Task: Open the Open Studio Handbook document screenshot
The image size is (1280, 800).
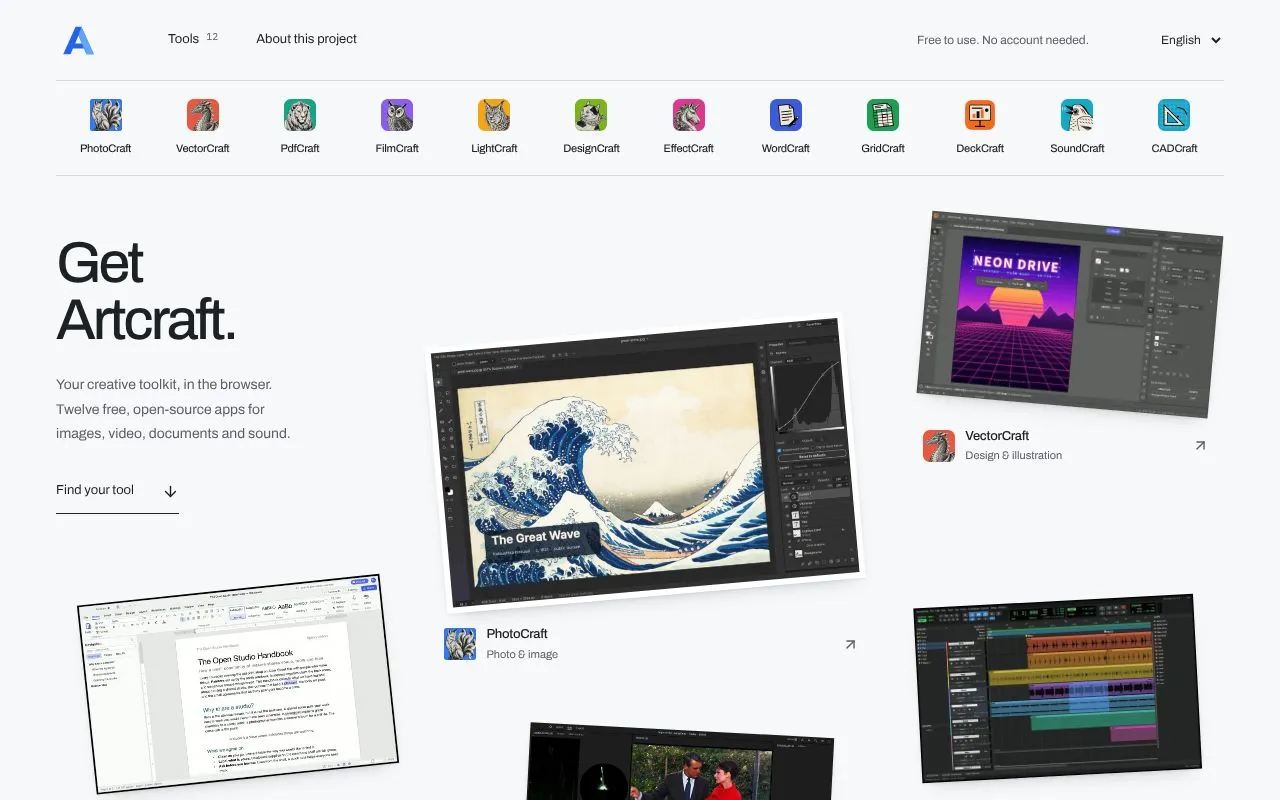Action: tap(238, 684)
